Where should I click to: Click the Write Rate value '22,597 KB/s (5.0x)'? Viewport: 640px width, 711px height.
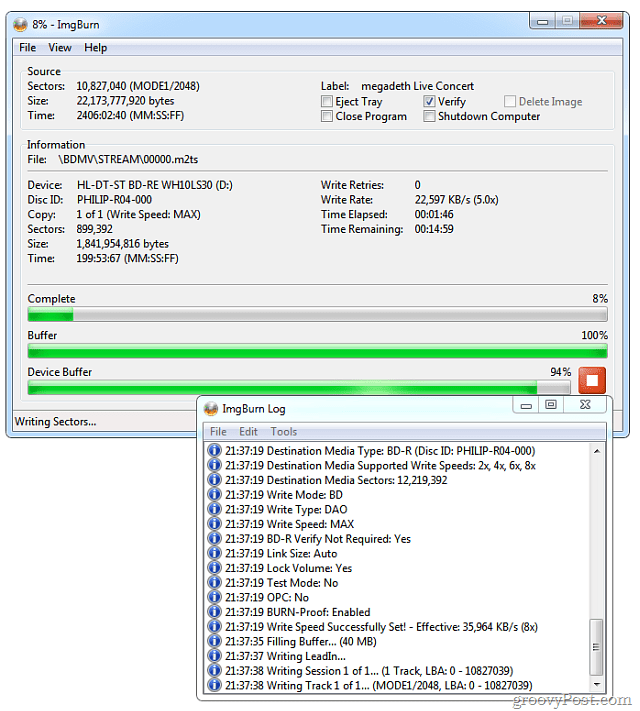pyautogui.click(x=456, y=200)
